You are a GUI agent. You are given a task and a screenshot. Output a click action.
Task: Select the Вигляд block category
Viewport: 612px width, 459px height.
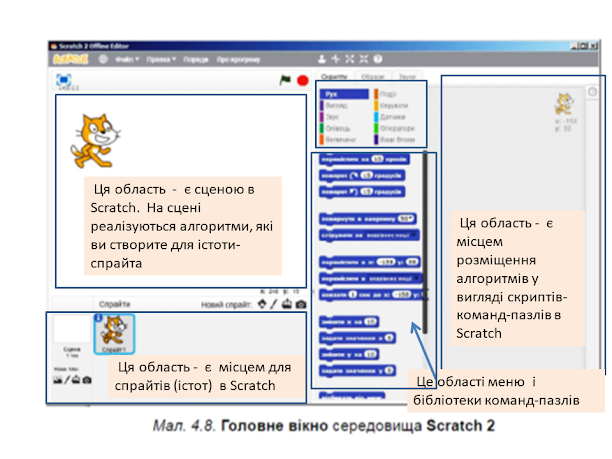click(x=334, y=106)
